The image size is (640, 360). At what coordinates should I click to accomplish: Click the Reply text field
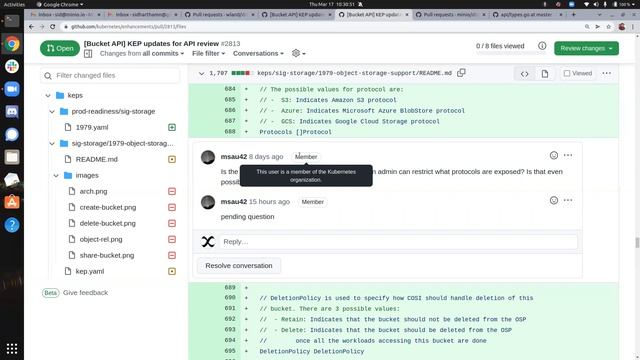[398, 242]
